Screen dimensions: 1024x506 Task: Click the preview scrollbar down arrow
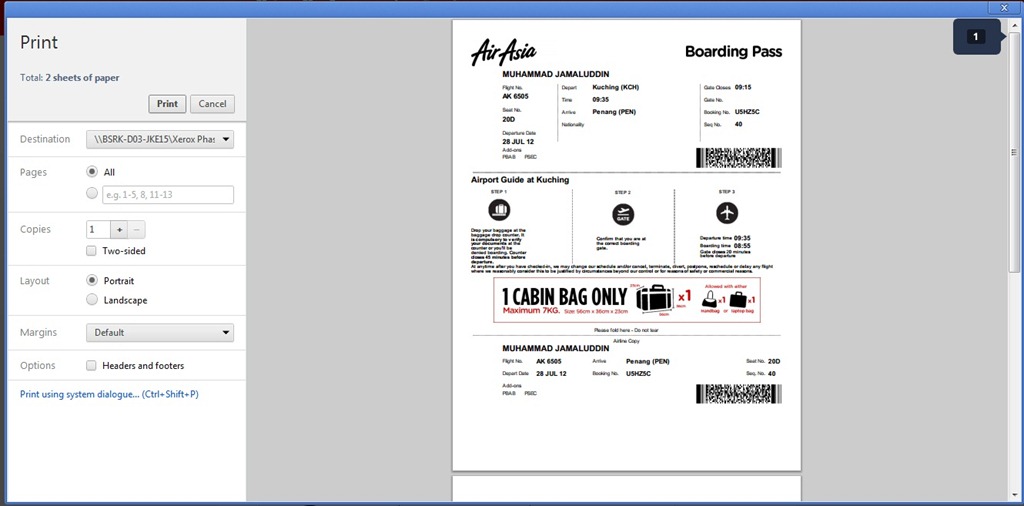[x=1014, y=496]
